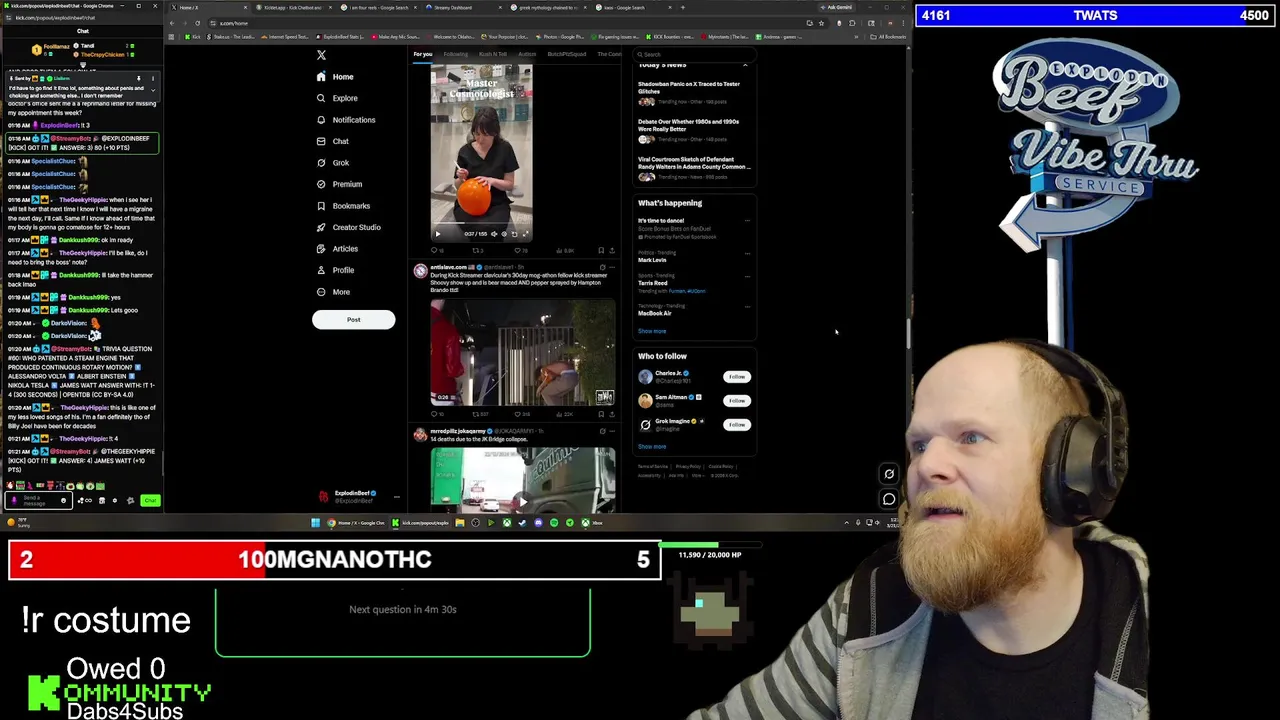Viewport: 1280px width, 720px height.
Task: Open Grok floating button
Action: click(x=889, y=474)
